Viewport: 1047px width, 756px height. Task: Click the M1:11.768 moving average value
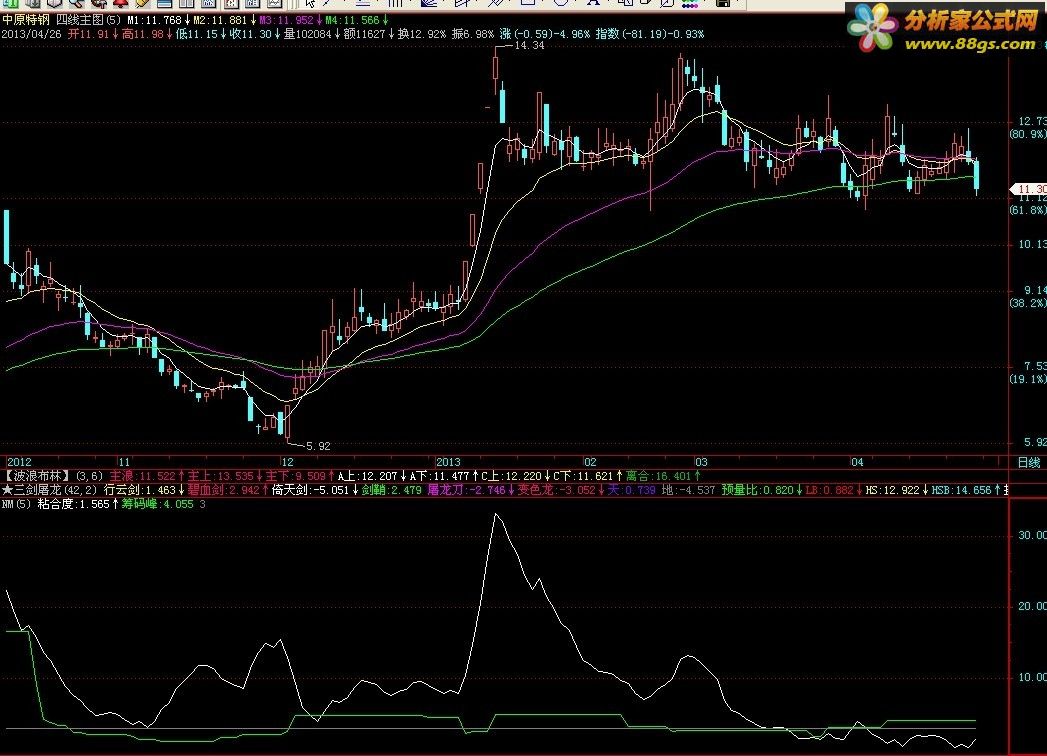[x=154, y=20]
